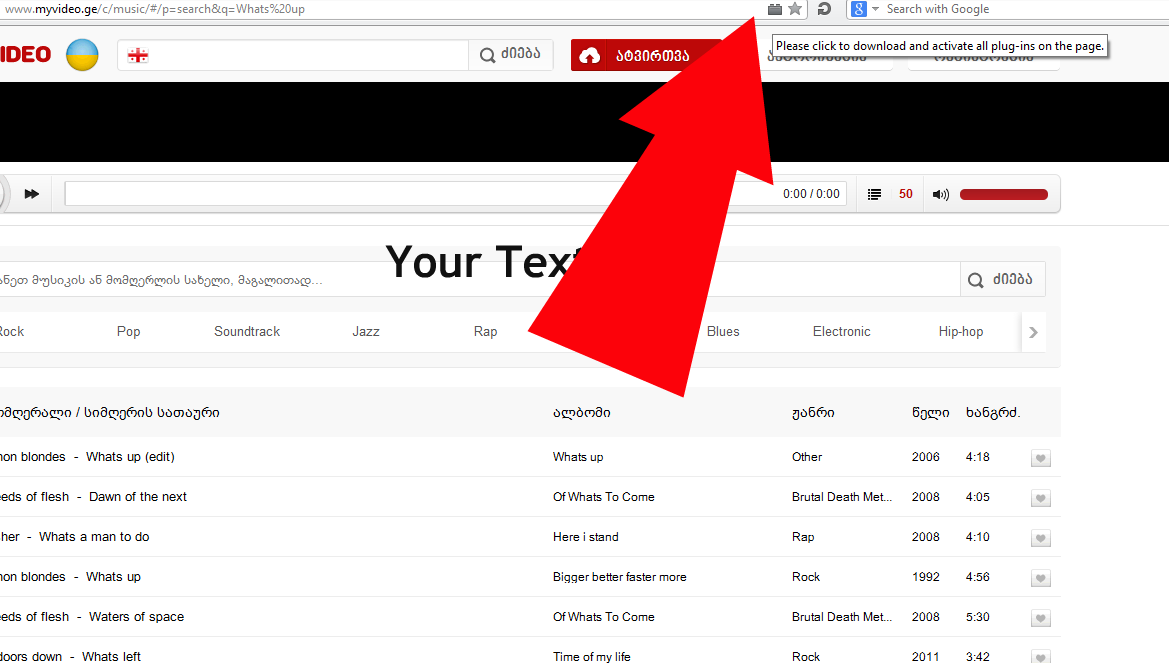This screenshot has height=663, width=1169.
Task: Skip to next track with forward button
Action: tap(31, 194)
